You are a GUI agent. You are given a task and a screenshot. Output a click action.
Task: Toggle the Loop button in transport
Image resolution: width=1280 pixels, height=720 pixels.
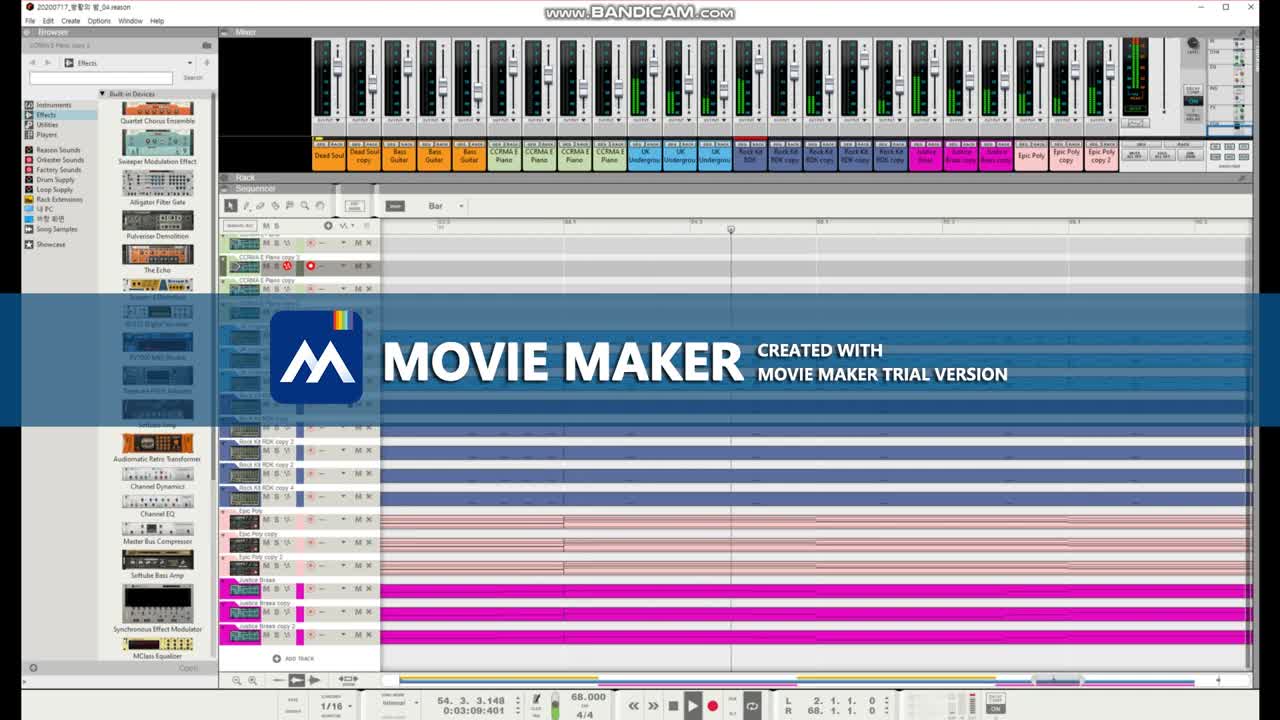click(752, 705)
